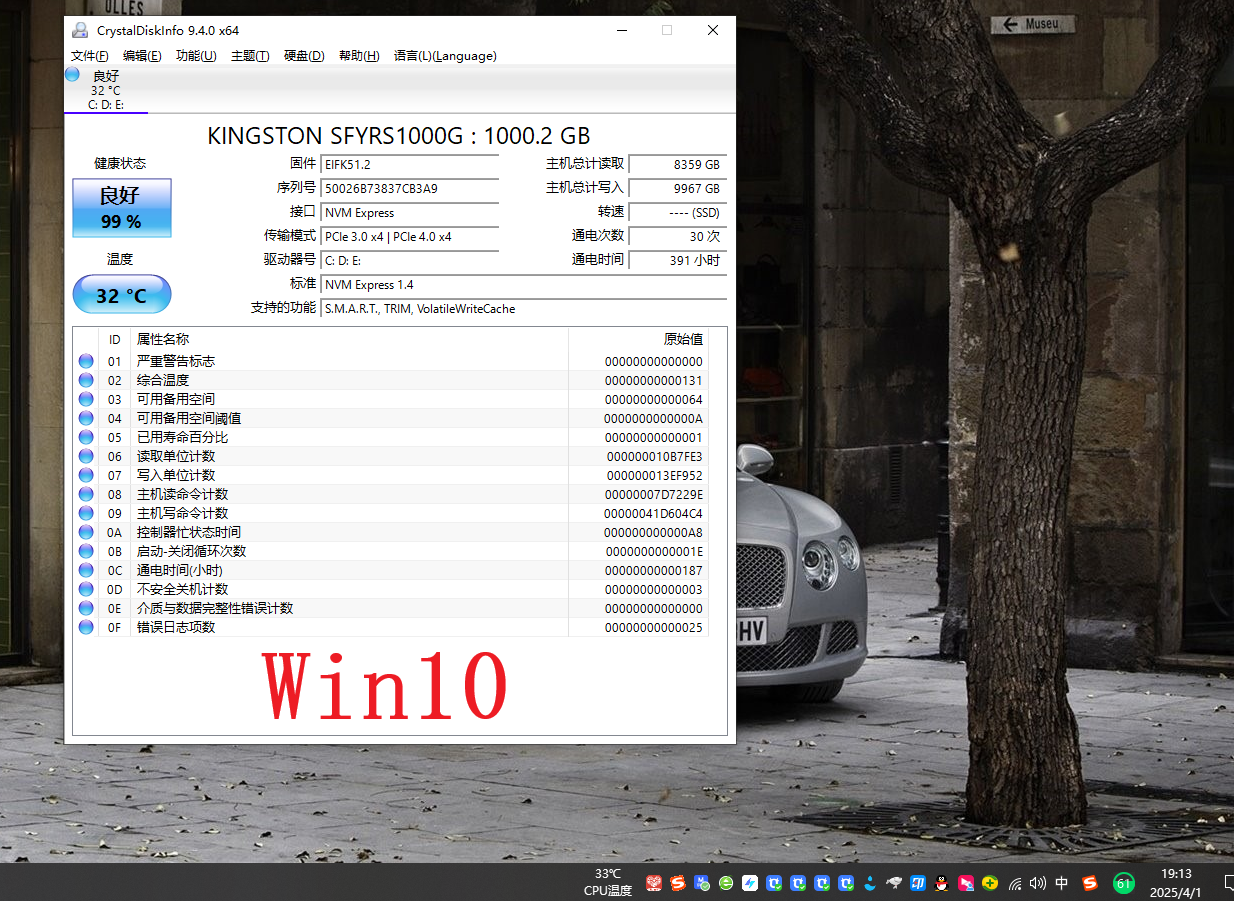This screenshot has width=1234, height=901.
Task: Click the status orb for 错误日志项数 row
Action: [86, 627]
